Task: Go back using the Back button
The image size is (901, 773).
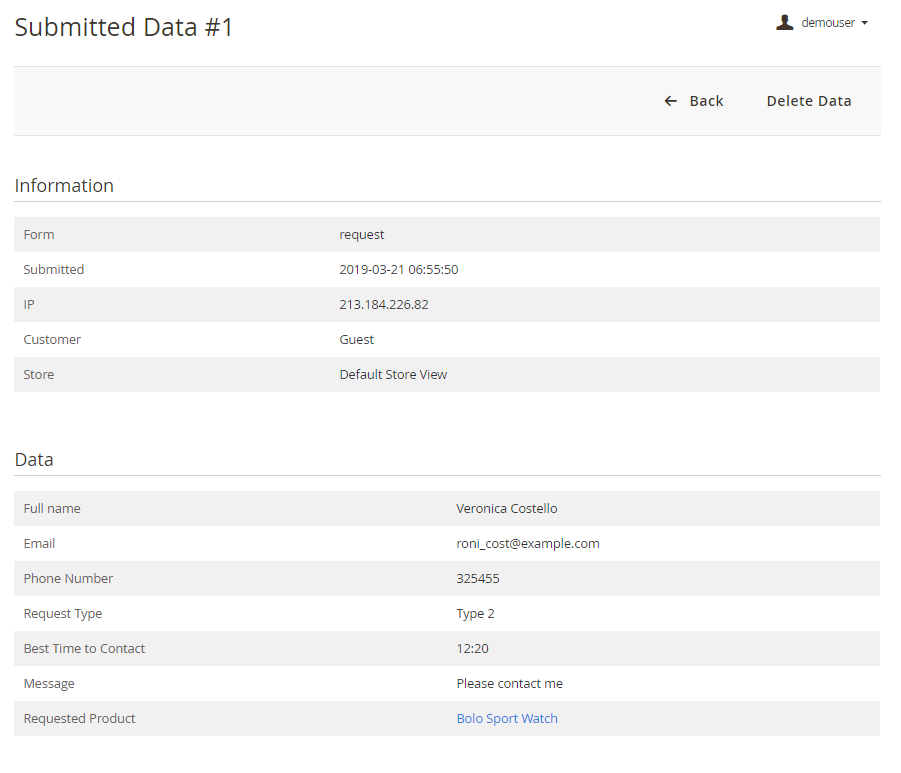Action: (705, 101)
